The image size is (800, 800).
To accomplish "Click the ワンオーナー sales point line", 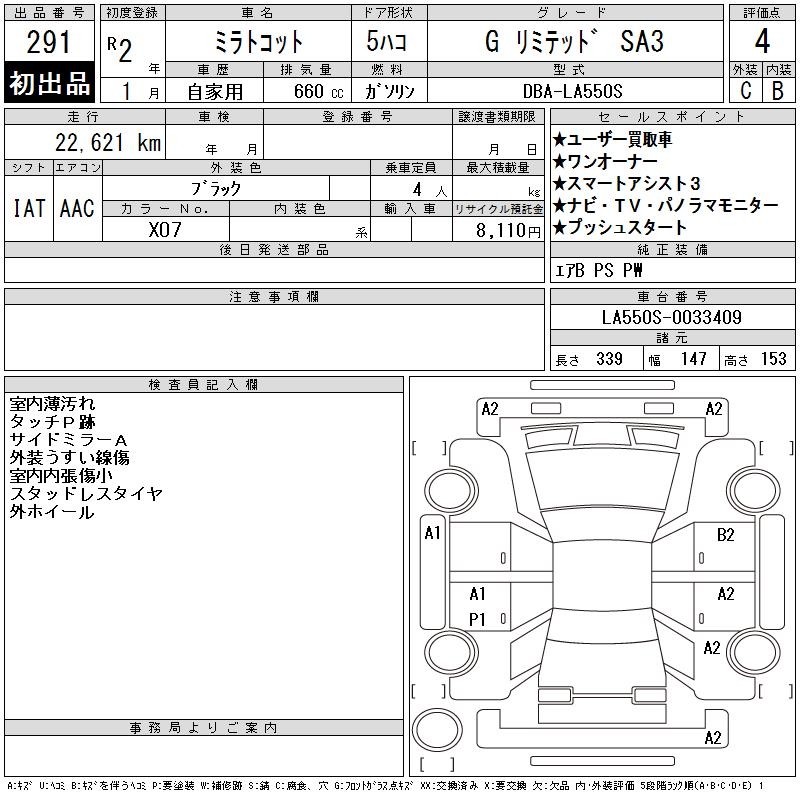I will tap(605, 162).
